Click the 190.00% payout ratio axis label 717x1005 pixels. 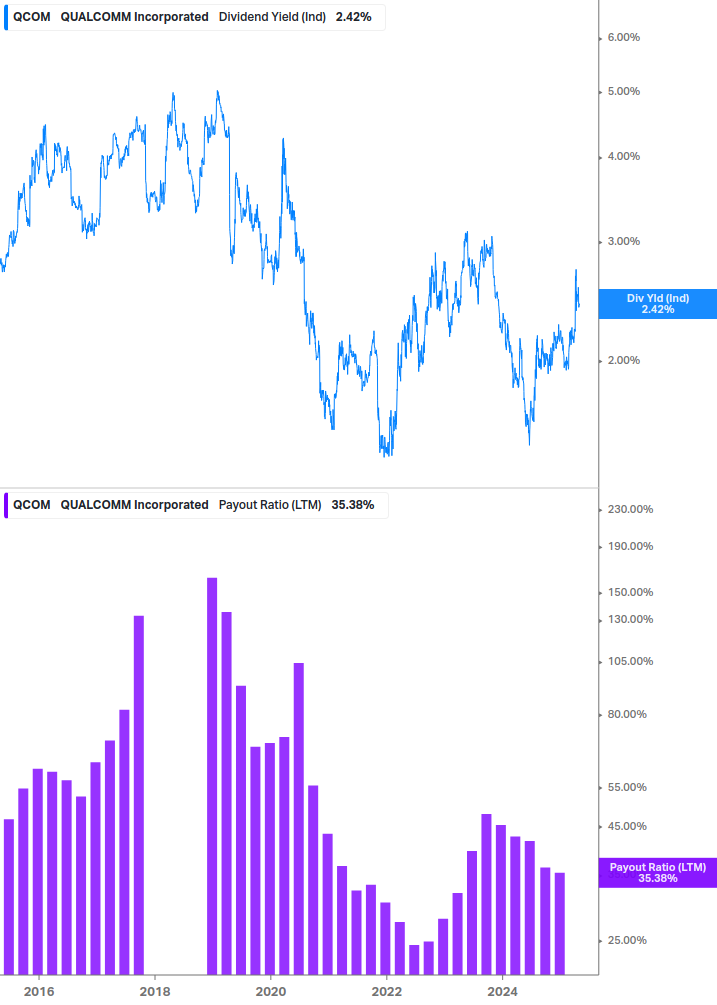click(x=630, y=547)
